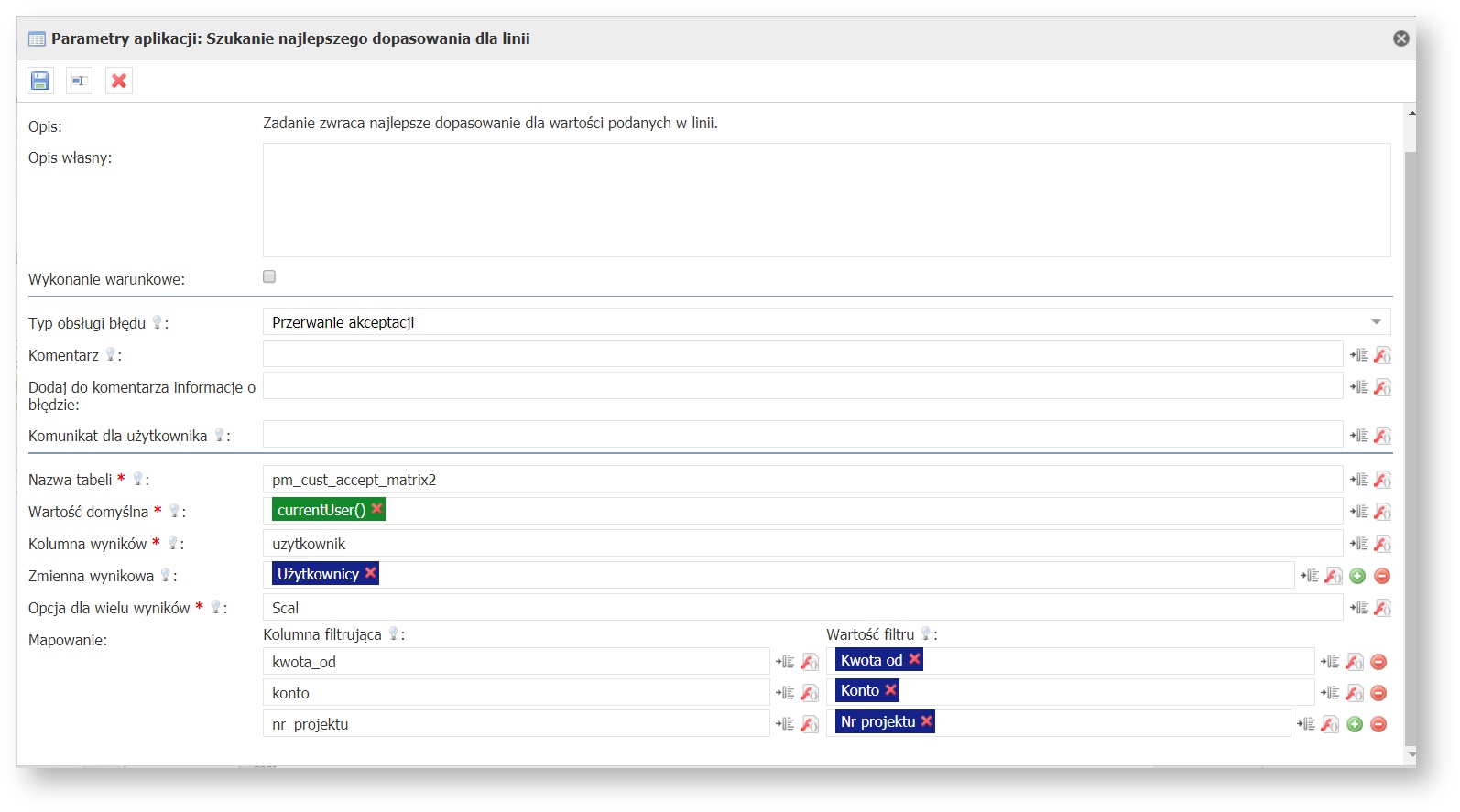Click red minus icon in Zmienna wynikowa row
This screenshot has width=1460, height=812.
tap(1382, 576)
